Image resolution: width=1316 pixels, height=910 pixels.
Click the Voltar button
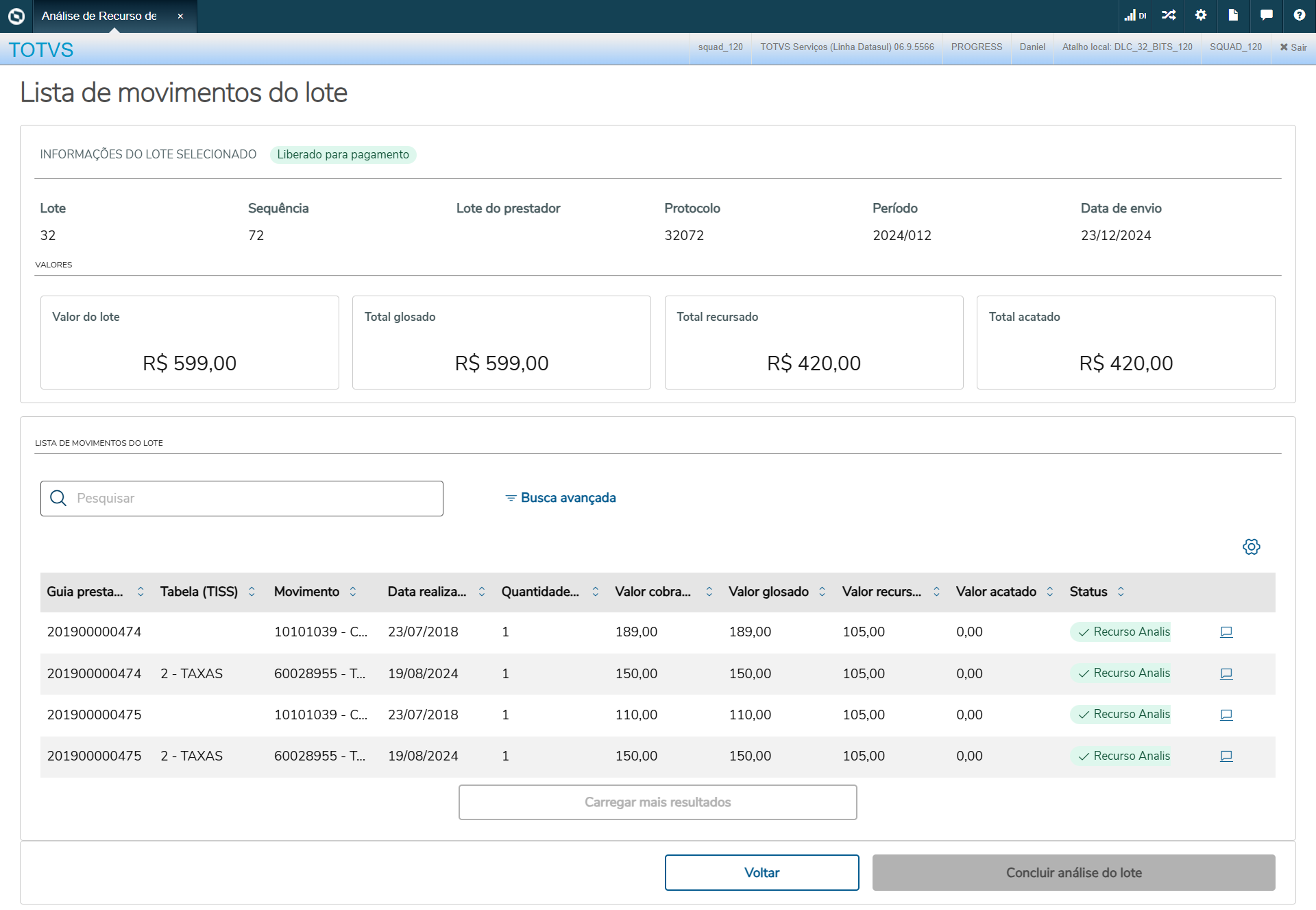(x=761, y=872)
